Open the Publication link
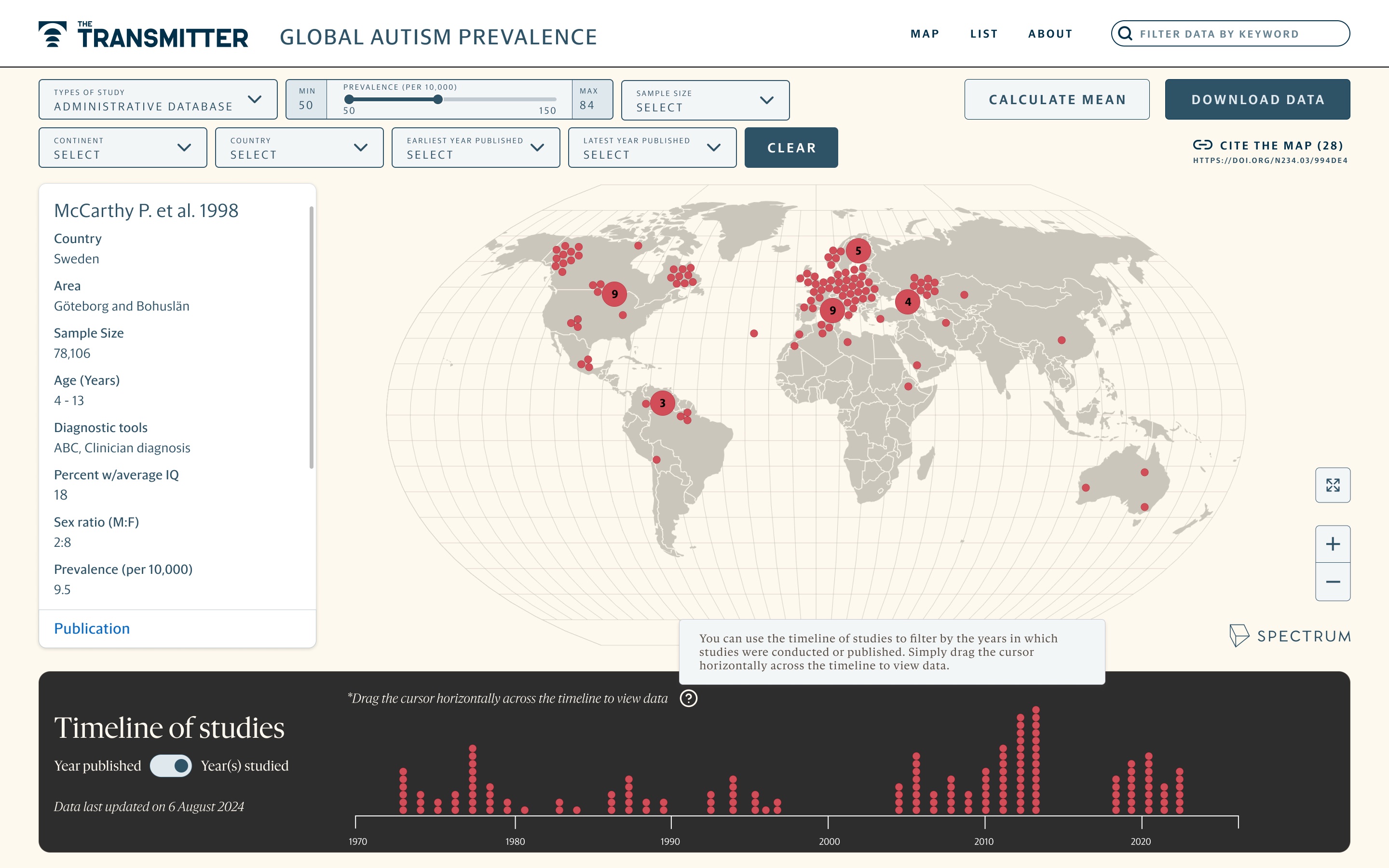Screen dimensions: 1389x868 (x=92, y=628)
